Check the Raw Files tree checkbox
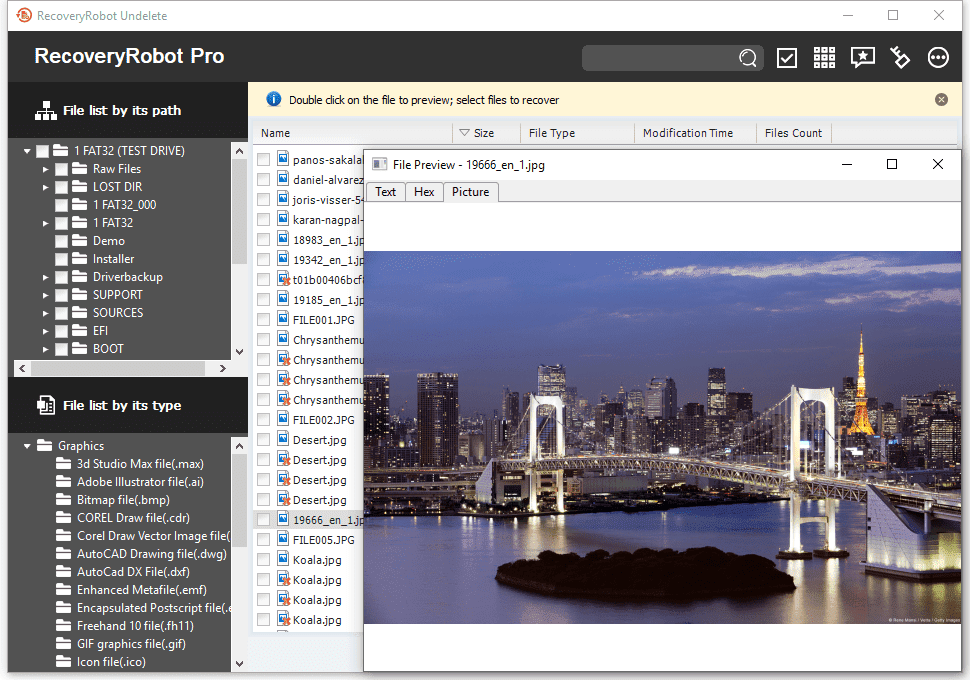Image resolution: width=970 pixels, height=680 pixels. [61, 169]
